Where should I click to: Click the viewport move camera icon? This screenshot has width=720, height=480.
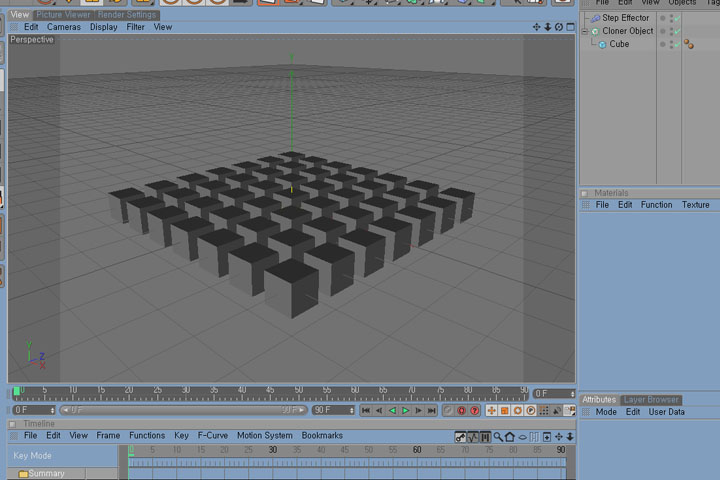pos(536,27)
